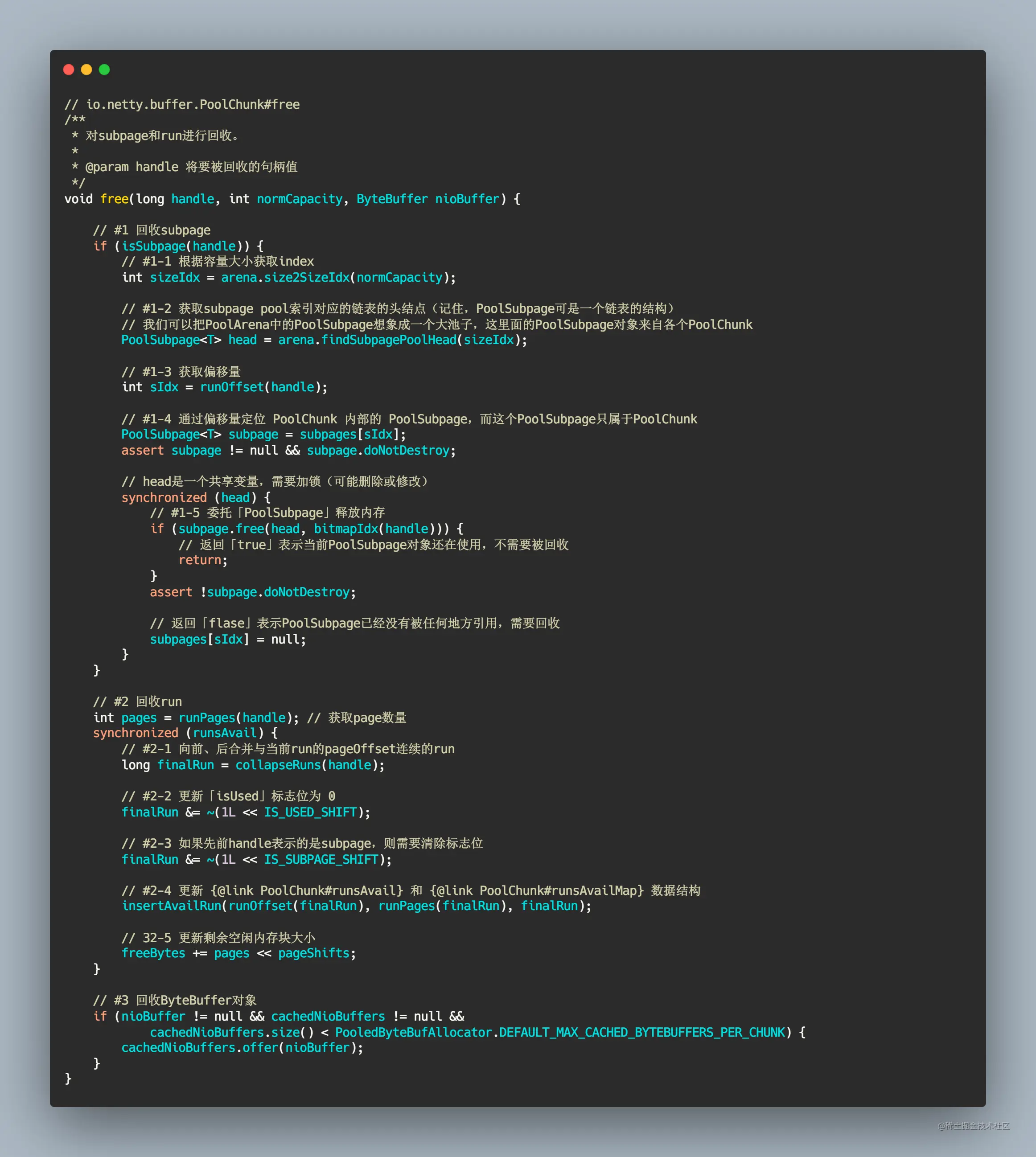Click the line "assert subpage != null"
The width and height of the screenshot is (1036, 1157).
[x=288, y=451]
